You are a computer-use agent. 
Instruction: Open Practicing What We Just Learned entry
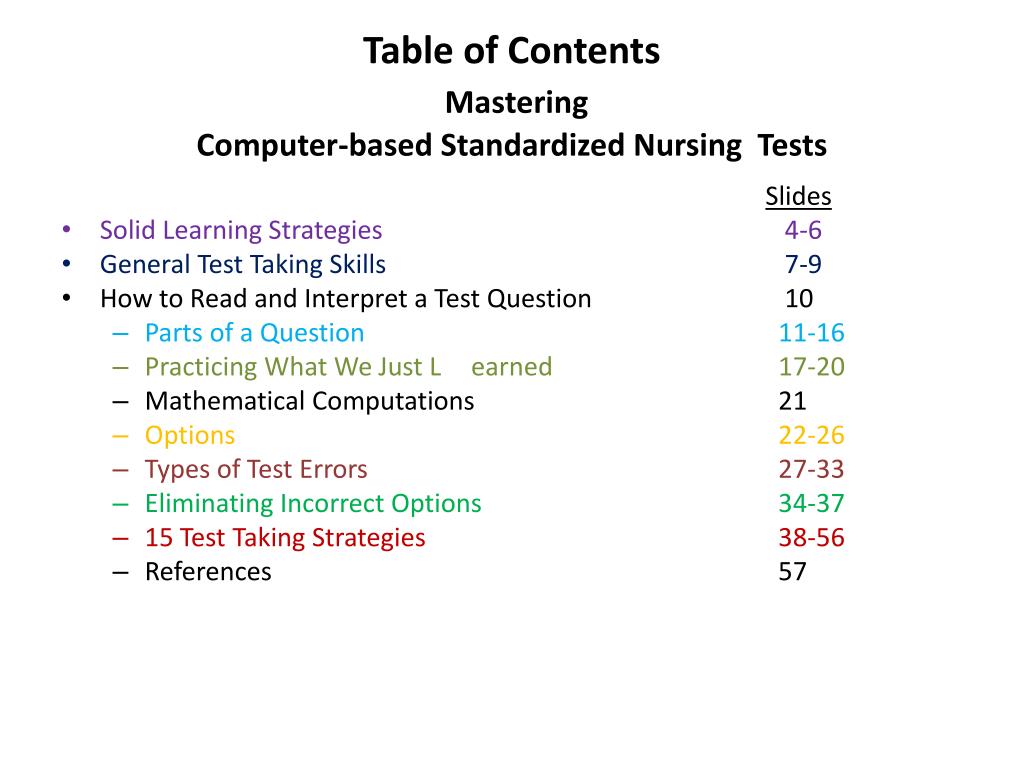click(x=349, y=367)
